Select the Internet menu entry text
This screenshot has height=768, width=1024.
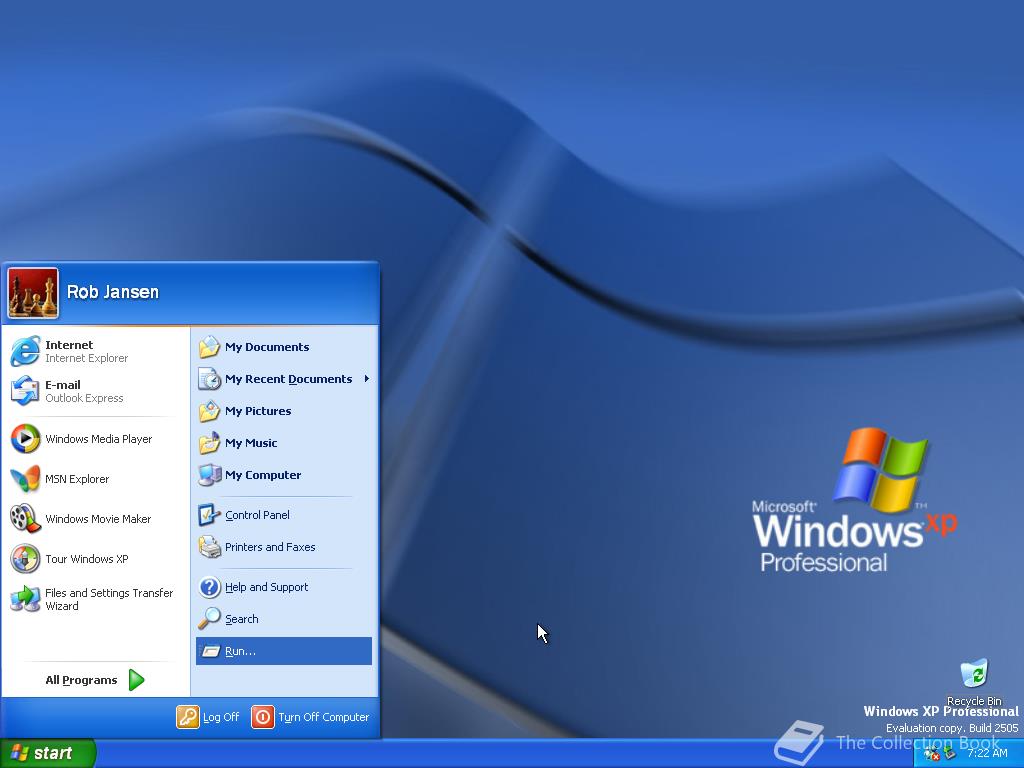point(69,345)
